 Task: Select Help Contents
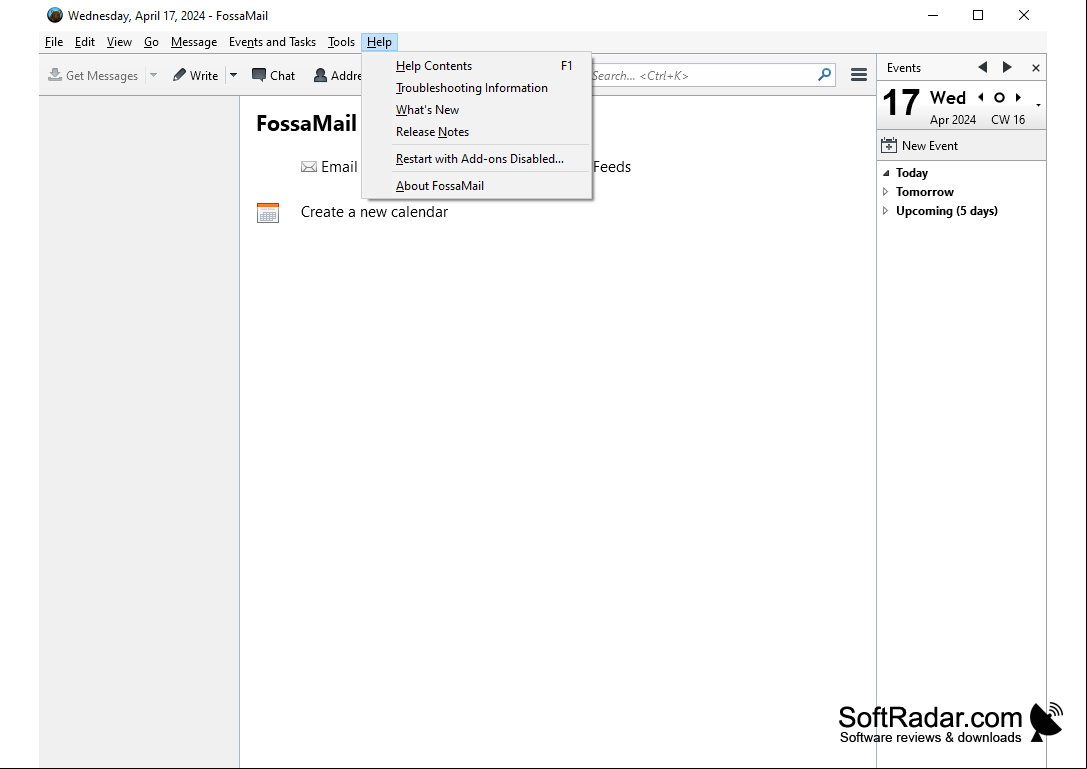(476, 66)
